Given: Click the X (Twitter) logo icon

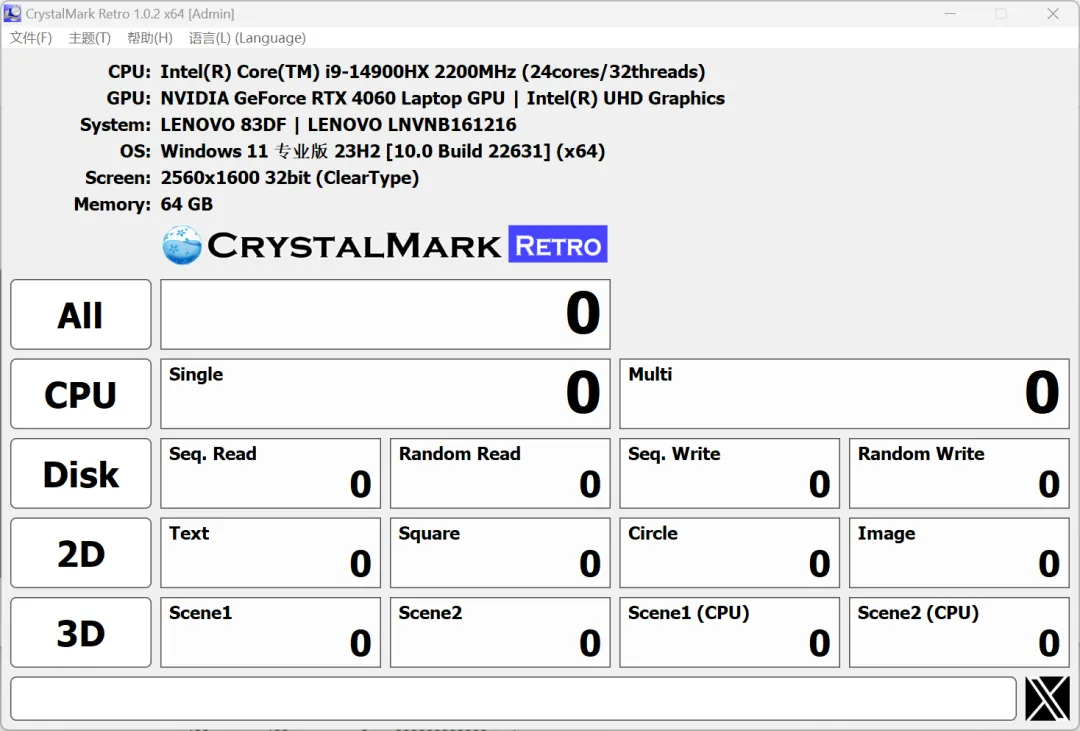Looking at the screenshot, I should [x=1048, y=699].
